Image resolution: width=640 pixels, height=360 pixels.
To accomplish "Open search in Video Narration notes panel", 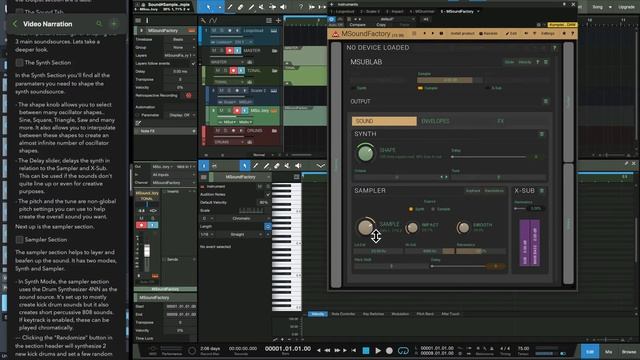I will [x=99, y=24].
